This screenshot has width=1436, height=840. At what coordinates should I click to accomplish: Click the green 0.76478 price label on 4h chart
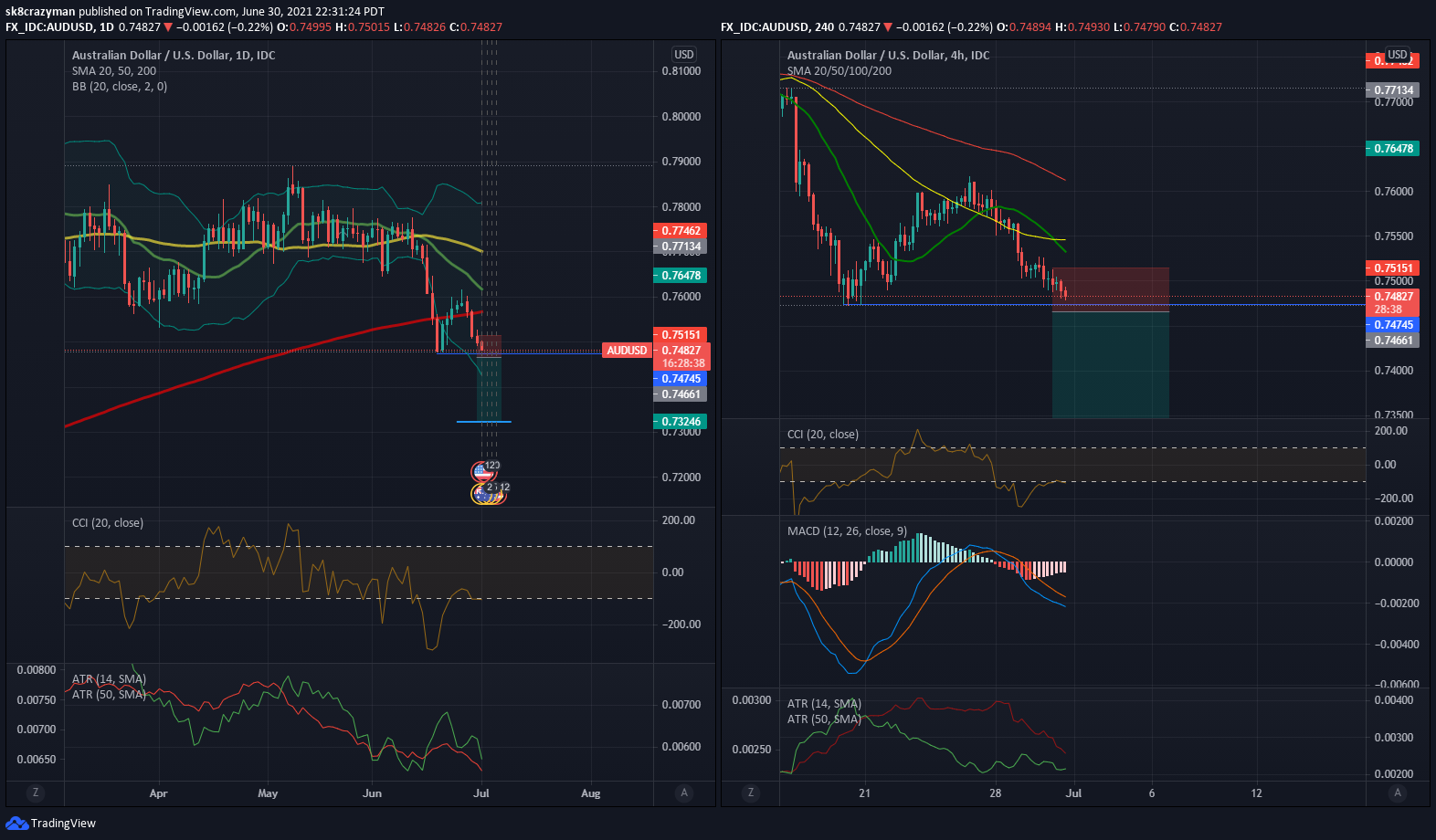click(1393, 148)
